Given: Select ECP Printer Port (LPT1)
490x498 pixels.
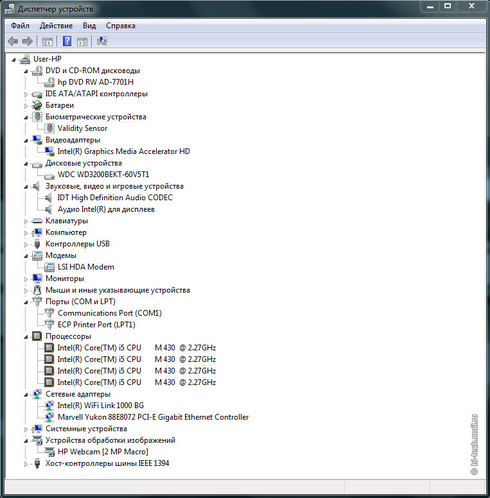Looking at the screenshot, I should [x=96, y=325].
